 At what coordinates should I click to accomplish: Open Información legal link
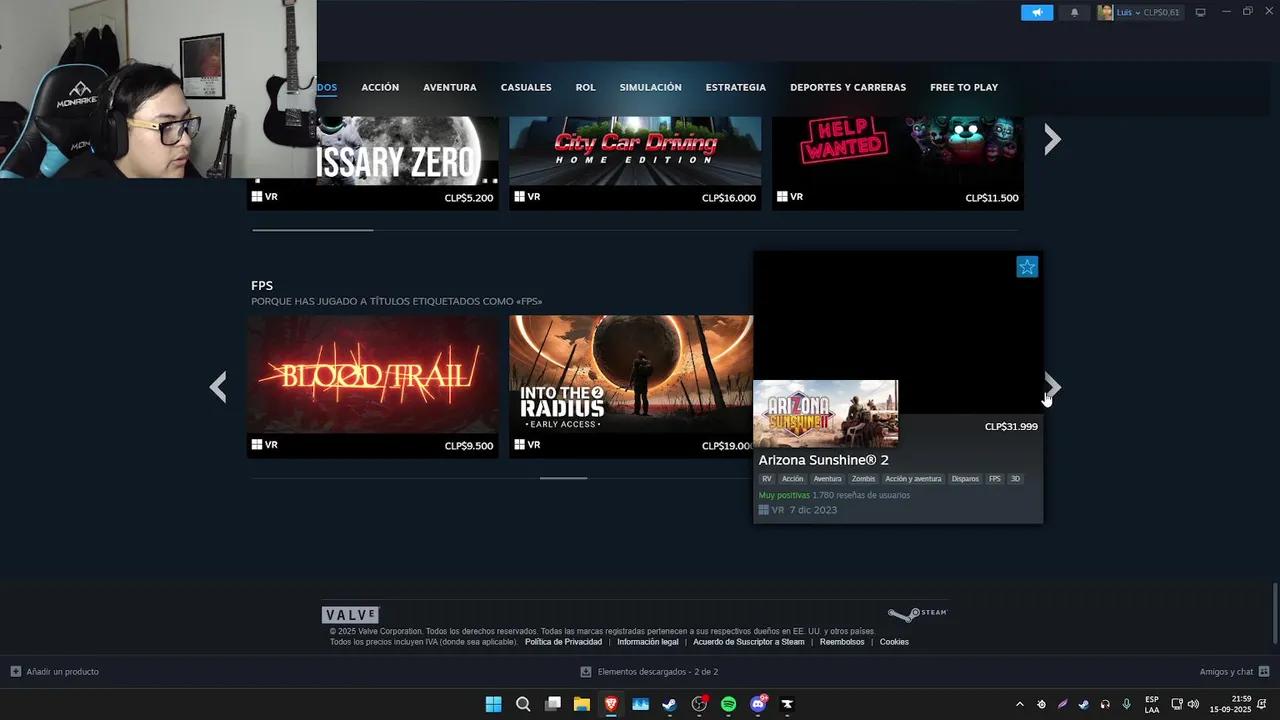pyautogui.click(x=648, y=642)
